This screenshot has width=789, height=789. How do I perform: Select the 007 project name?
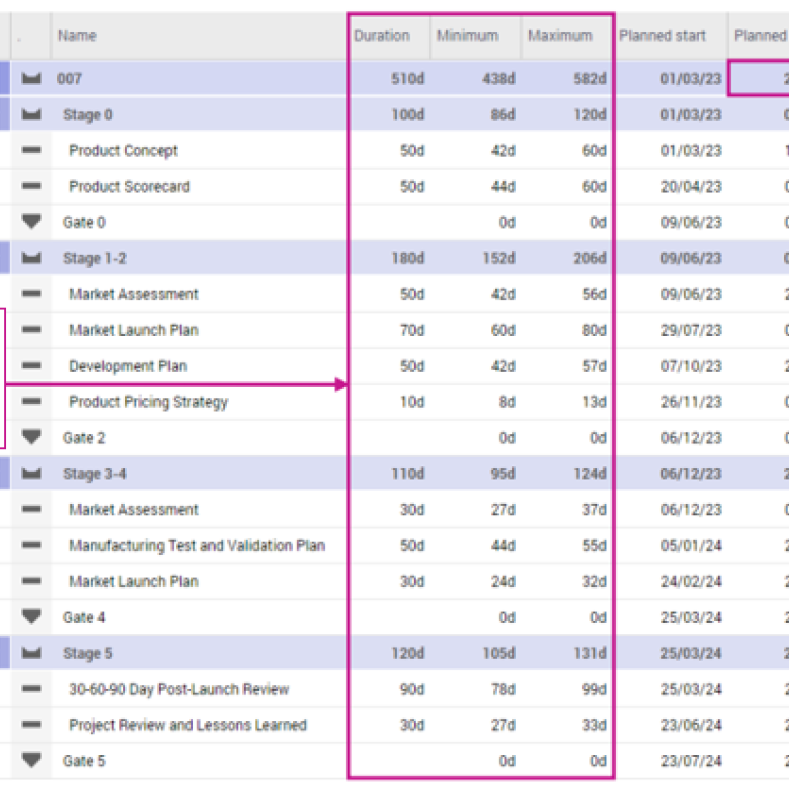69,78
